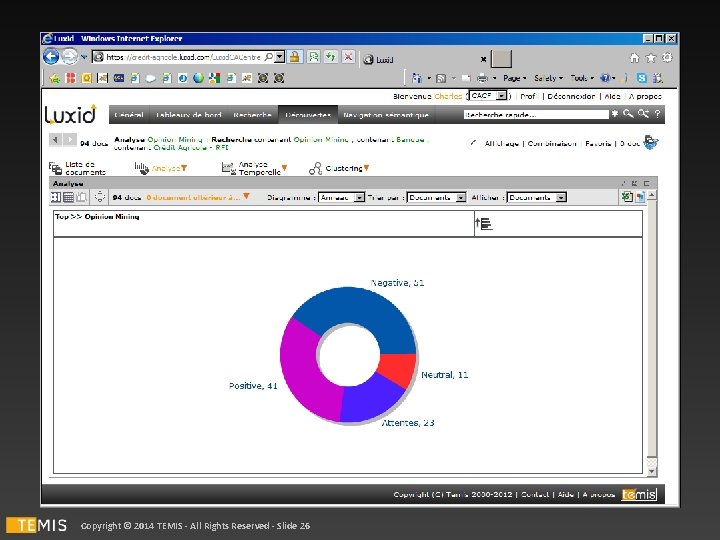Click the red Neutral donut segment
The height and width of the screenshot is (540, 720).
click(397, 367)
